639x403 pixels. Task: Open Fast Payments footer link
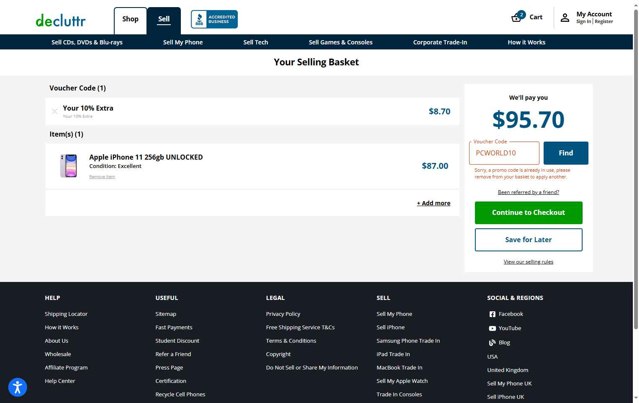174,327
